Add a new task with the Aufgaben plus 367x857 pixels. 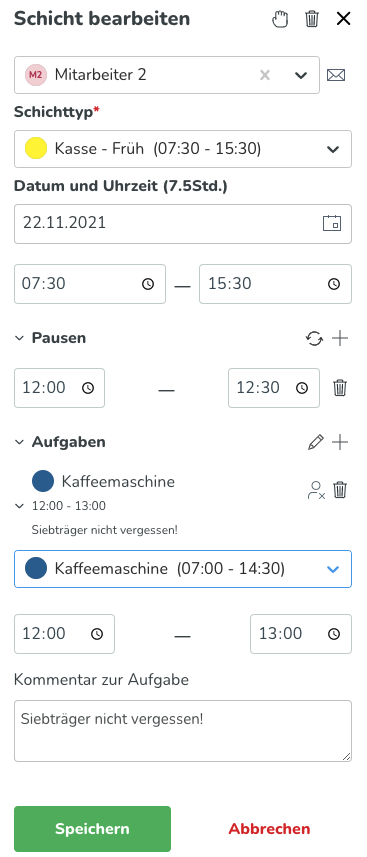pyautogui.click(x=340, y=442)
